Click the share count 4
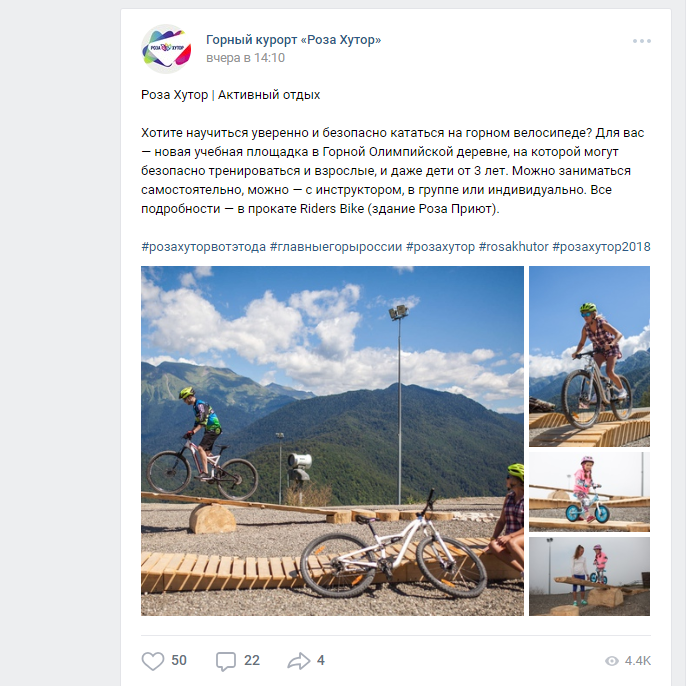The image size is (686, 686). pyautogui.click(x=321, y=660)
